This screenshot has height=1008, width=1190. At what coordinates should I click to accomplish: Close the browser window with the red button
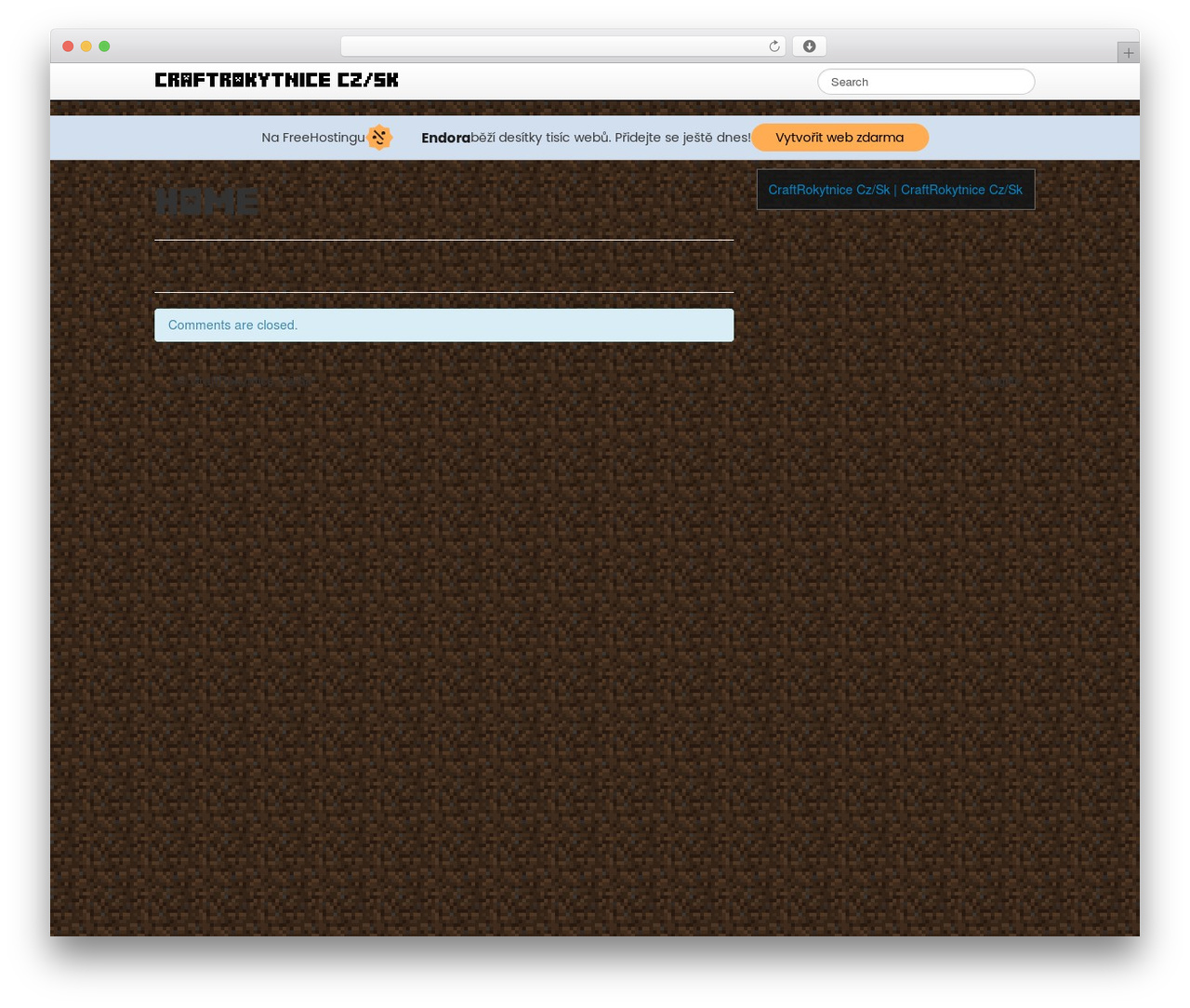pos(68,46)
